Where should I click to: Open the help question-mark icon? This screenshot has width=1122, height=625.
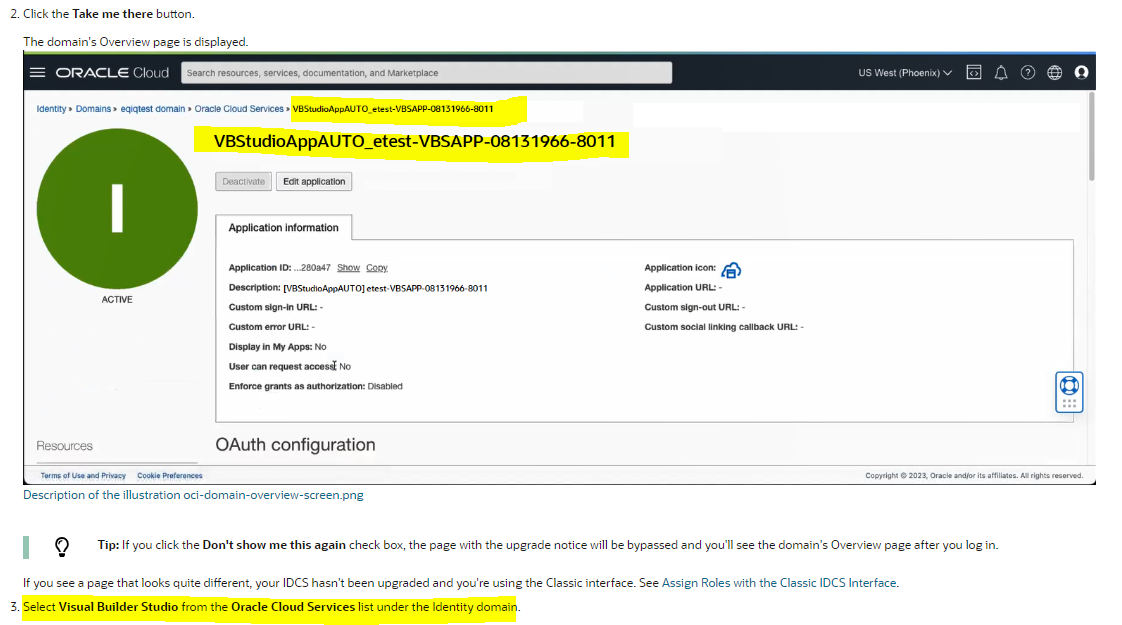pos(1027,71)
